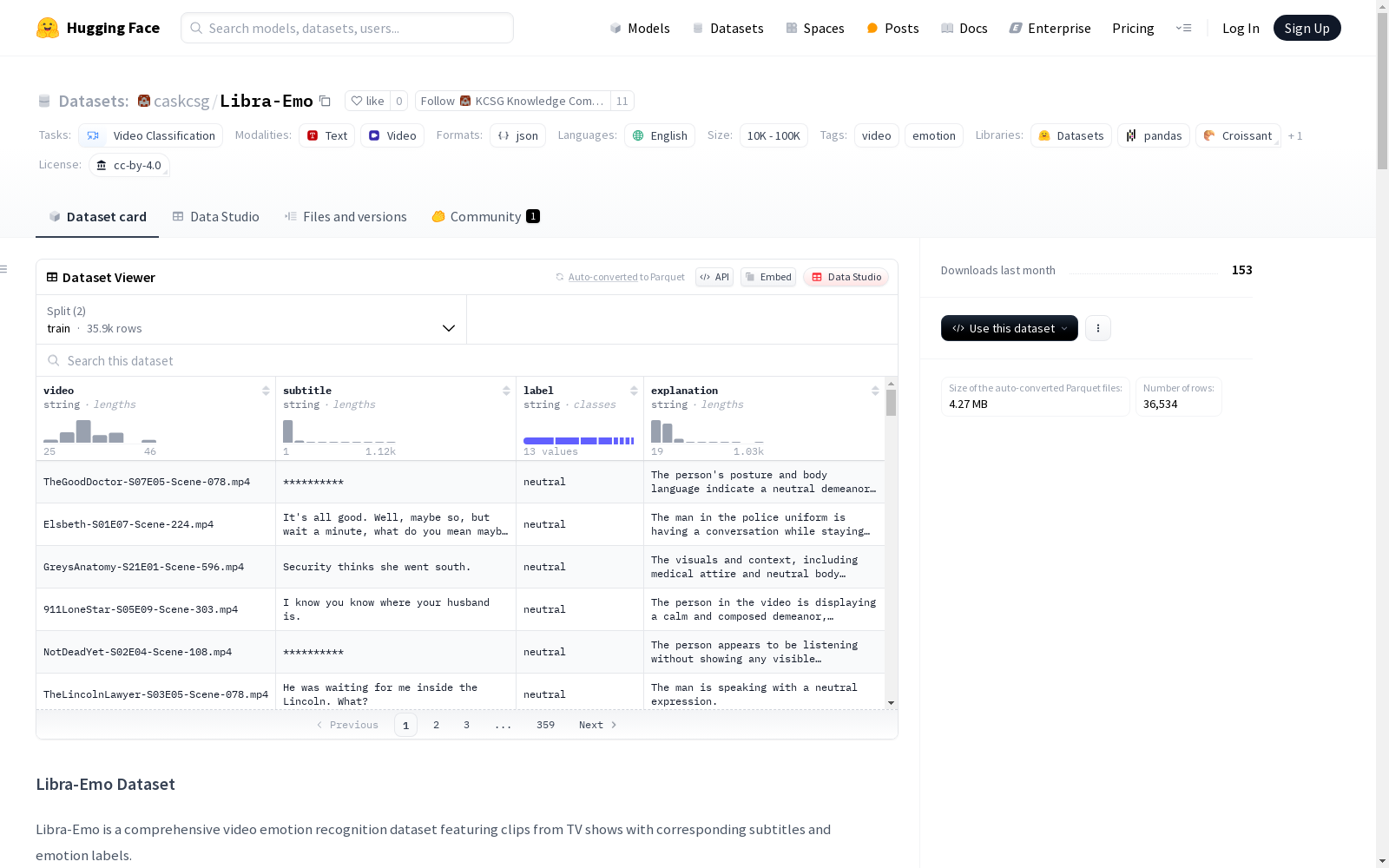The width and height of the screenshot is (1389, 868).
Task: Click the label classes distribution bar
Action: click(x=578, y=441)
